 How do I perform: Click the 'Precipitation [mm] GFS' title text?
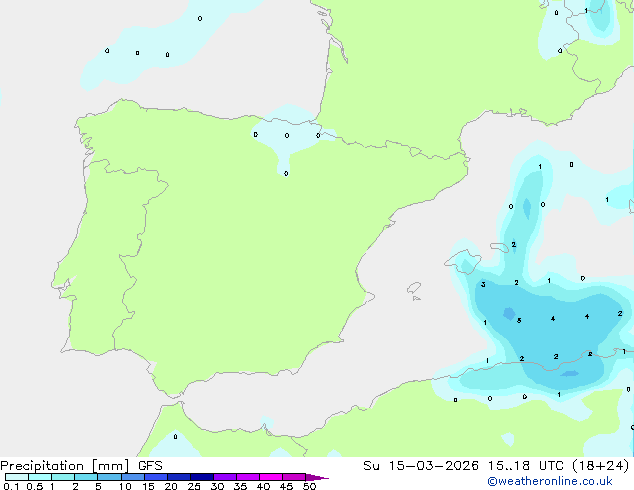(x=81, y=466)
